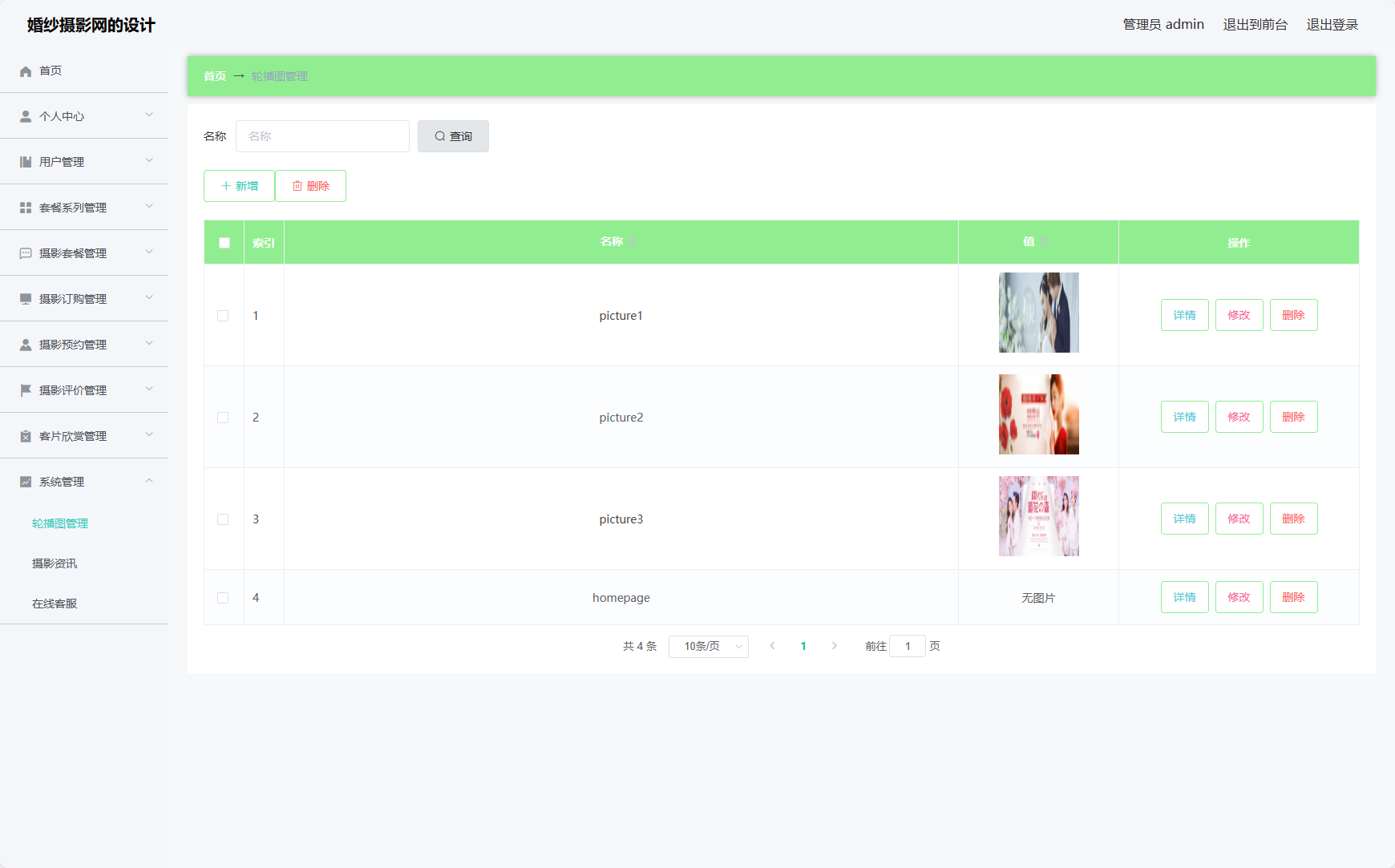
Task: Select the checkbox for picture2 row
Action: pos(223,418)
